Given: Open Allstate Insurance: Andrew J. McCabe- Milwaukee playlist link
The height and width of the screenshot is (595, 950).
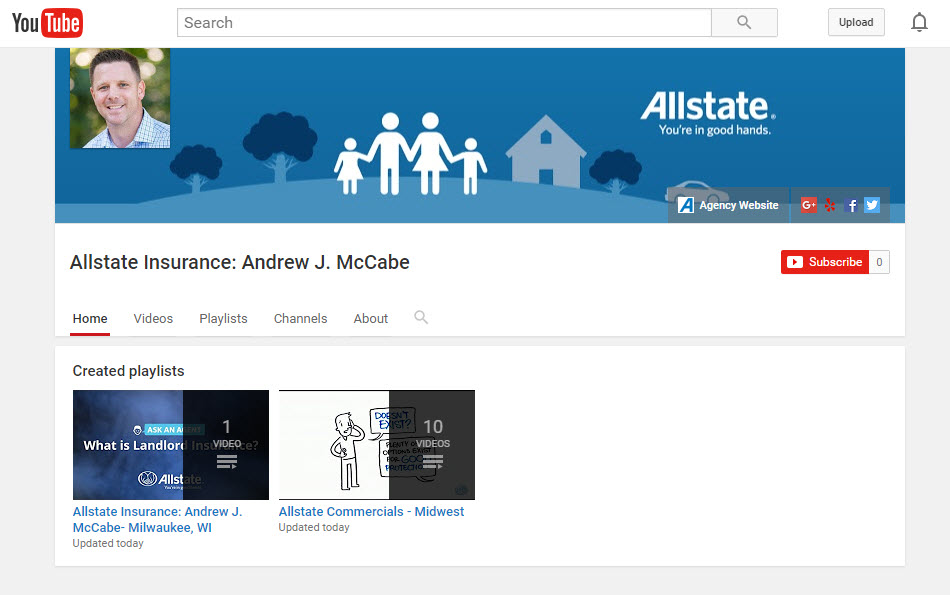Looking at the screenshot, I should pyautogui.click(x=158, y=519).
